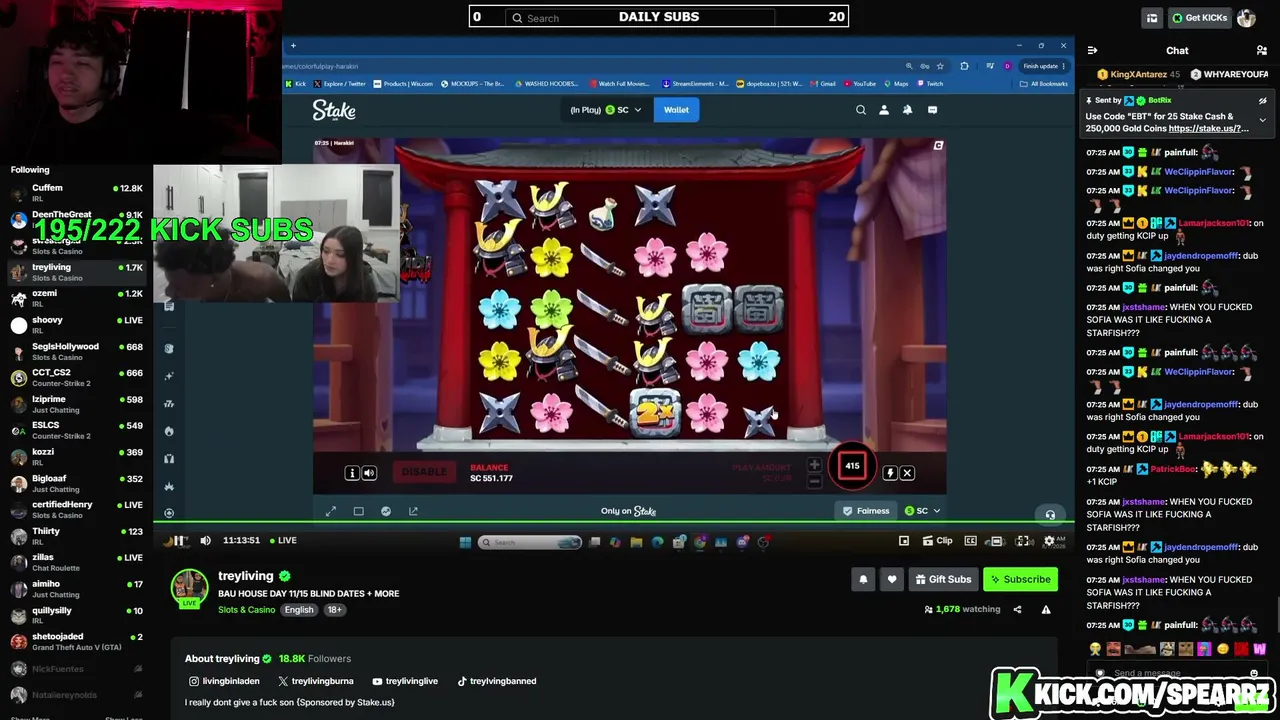Open the YouTube bookmark
The height and width of the screenshot is (720, 1280).
tap(860, 84)
